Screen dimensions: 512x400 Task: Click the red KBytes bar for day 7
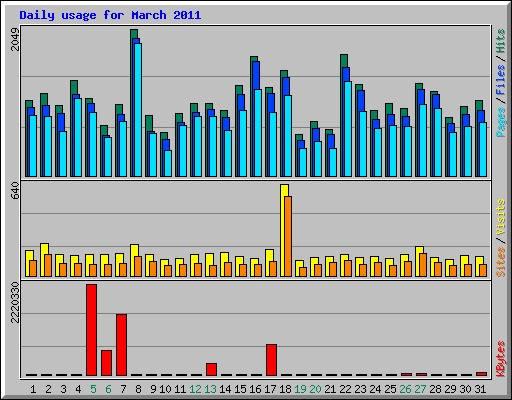click(122, 345)
